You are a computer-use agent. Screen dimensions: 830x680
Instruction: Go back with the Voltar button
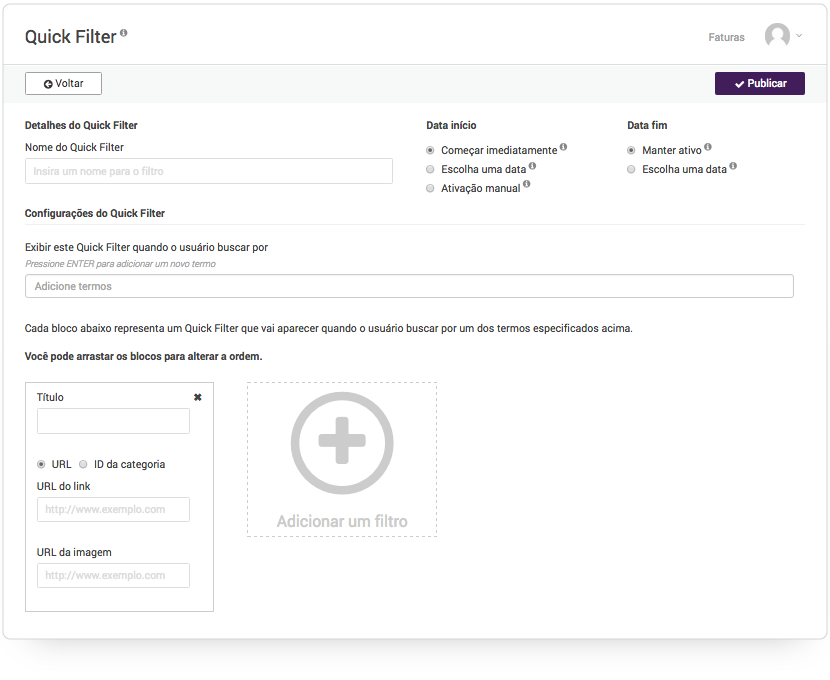[x=64, y=84]
